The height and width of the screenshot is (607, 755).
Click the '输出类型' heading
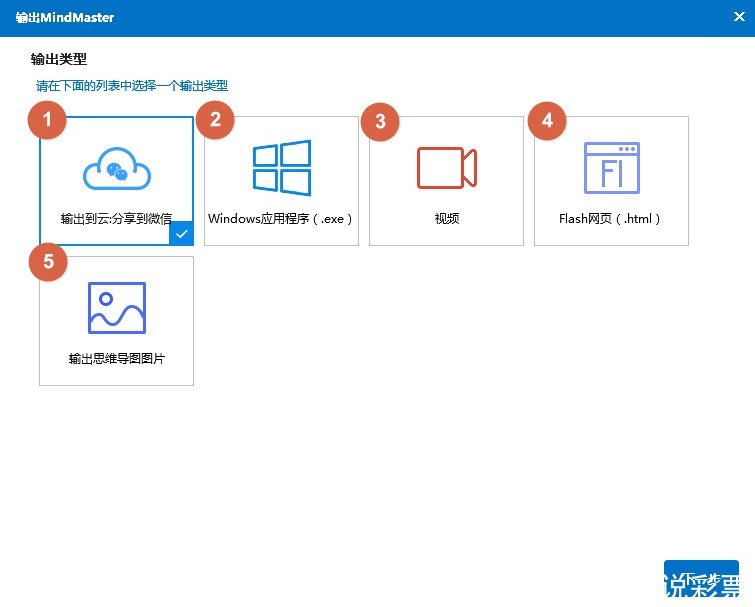tap(59, 59)
